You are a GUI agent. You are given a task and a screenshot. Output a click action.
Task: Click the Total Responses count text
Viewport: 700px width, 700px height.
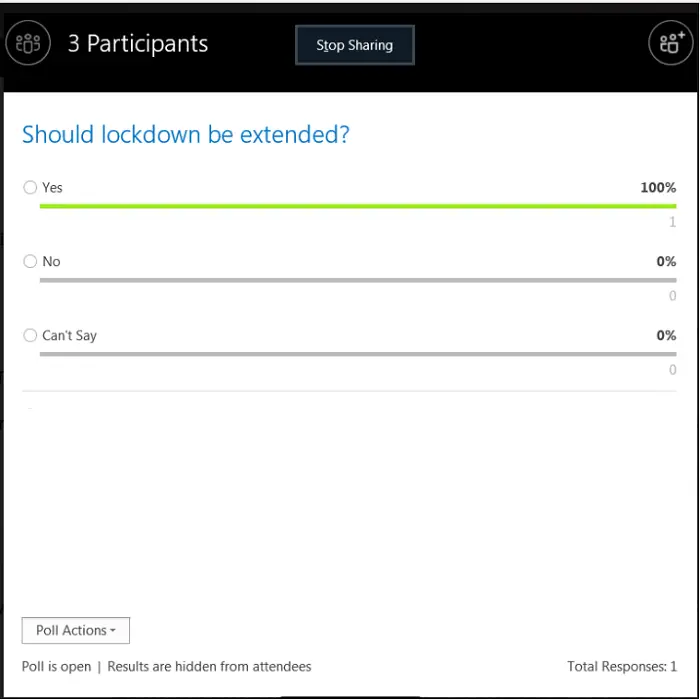click(x=622, y=667)
